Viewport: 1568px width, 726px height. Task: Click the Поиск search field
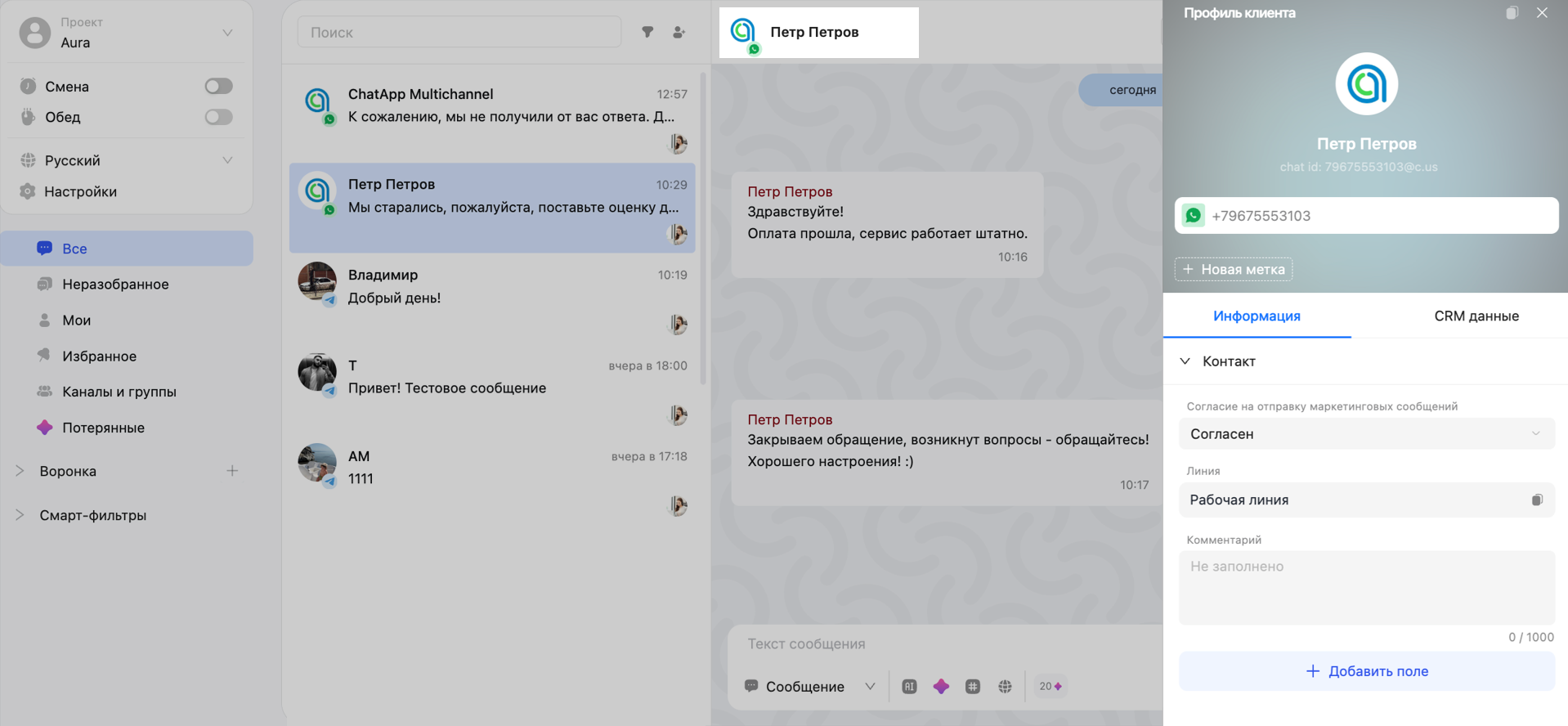click(459, 33)
